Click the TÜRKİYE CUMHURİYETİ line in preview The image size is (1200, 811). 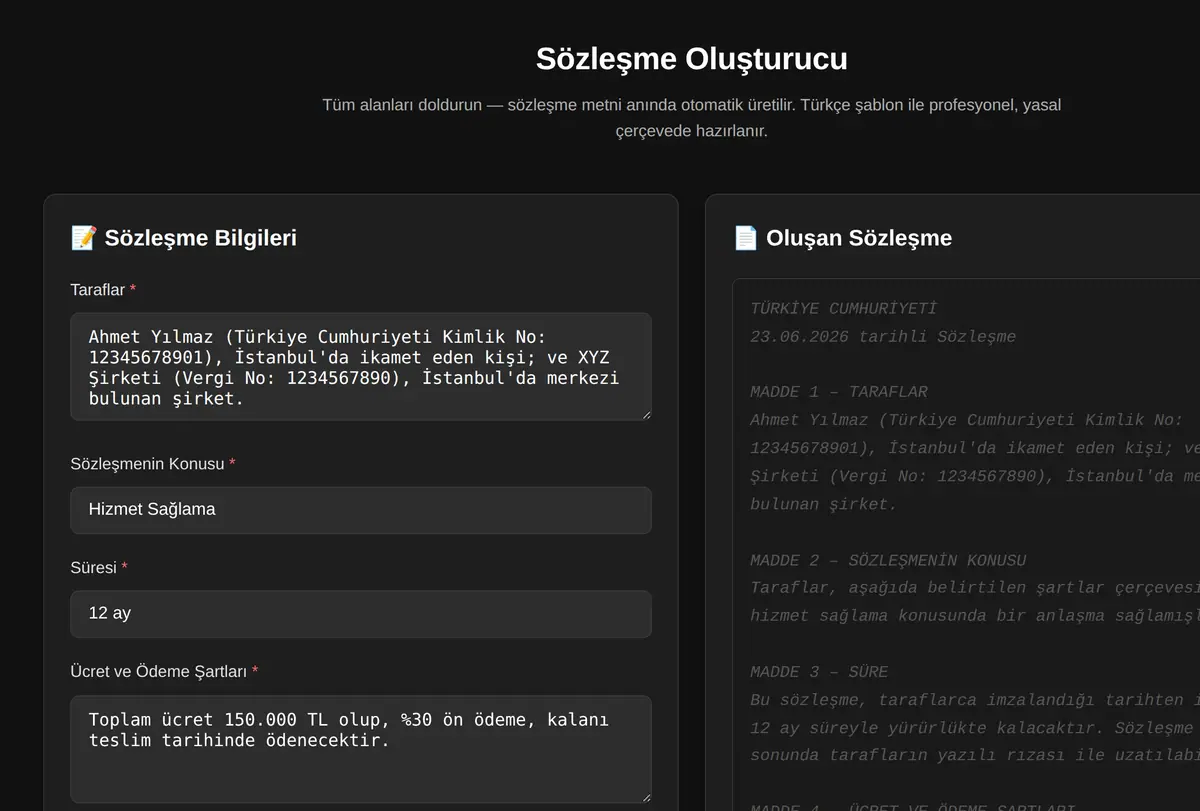tap(844, 309)
